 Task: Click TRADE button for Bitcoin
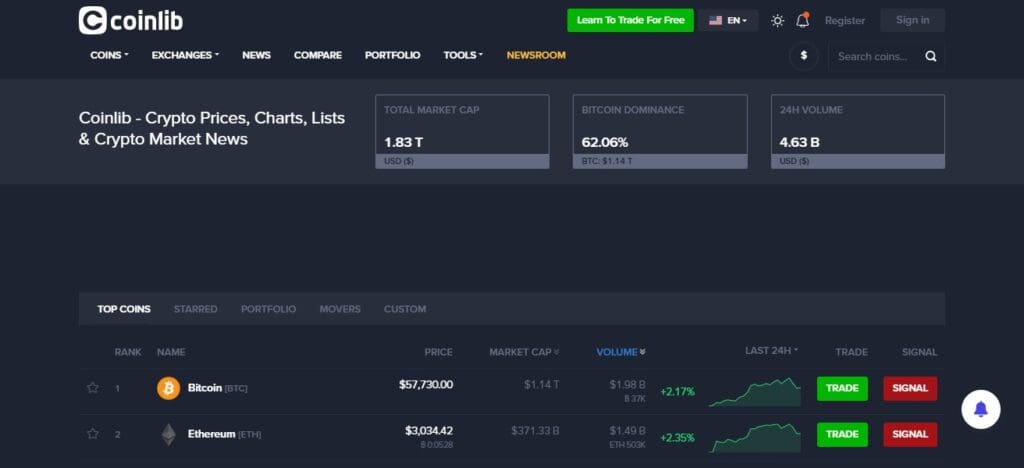point(842,388)
